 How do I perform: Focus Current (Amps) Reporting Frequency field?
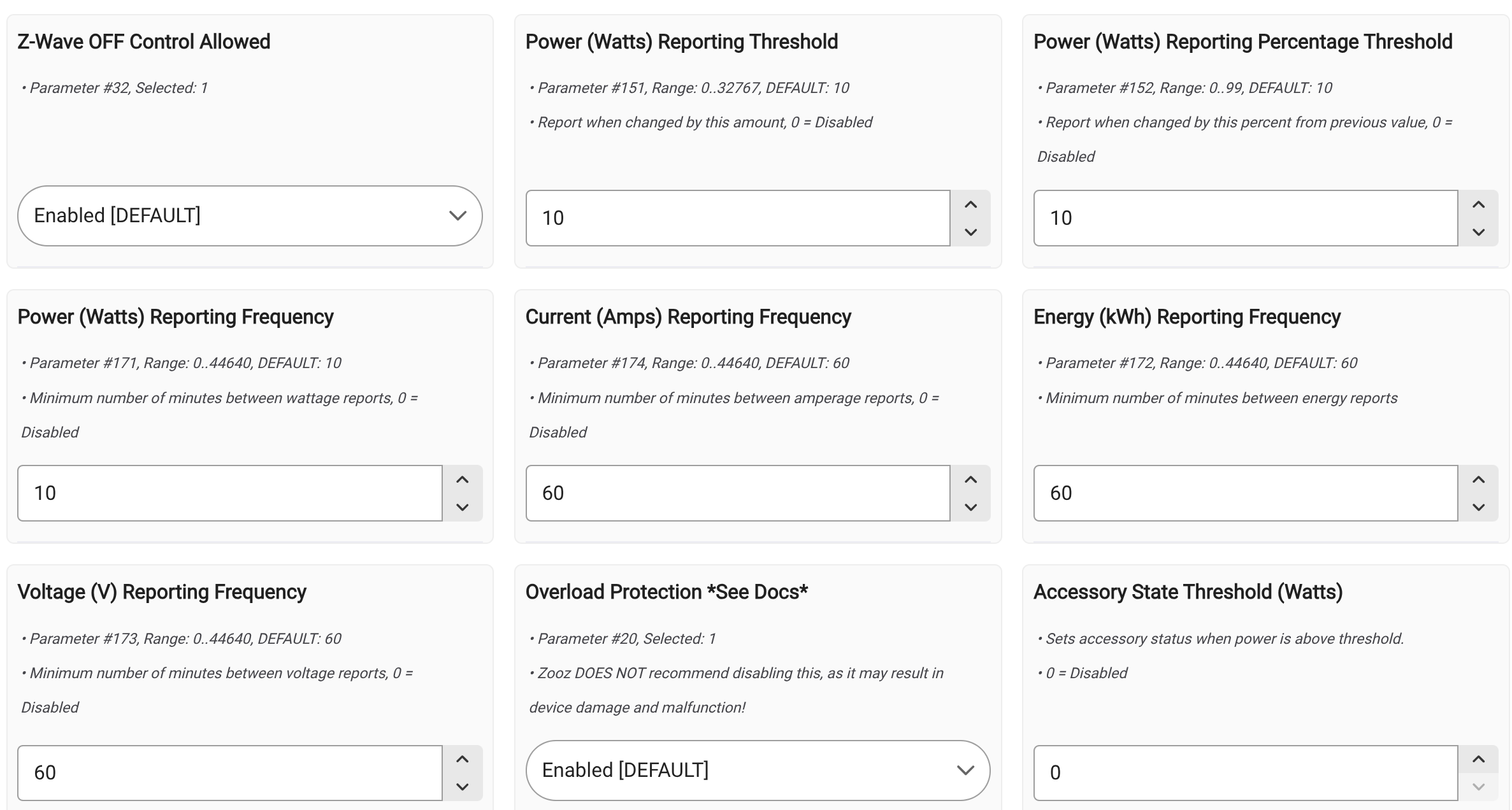click(x=738, y=493)
